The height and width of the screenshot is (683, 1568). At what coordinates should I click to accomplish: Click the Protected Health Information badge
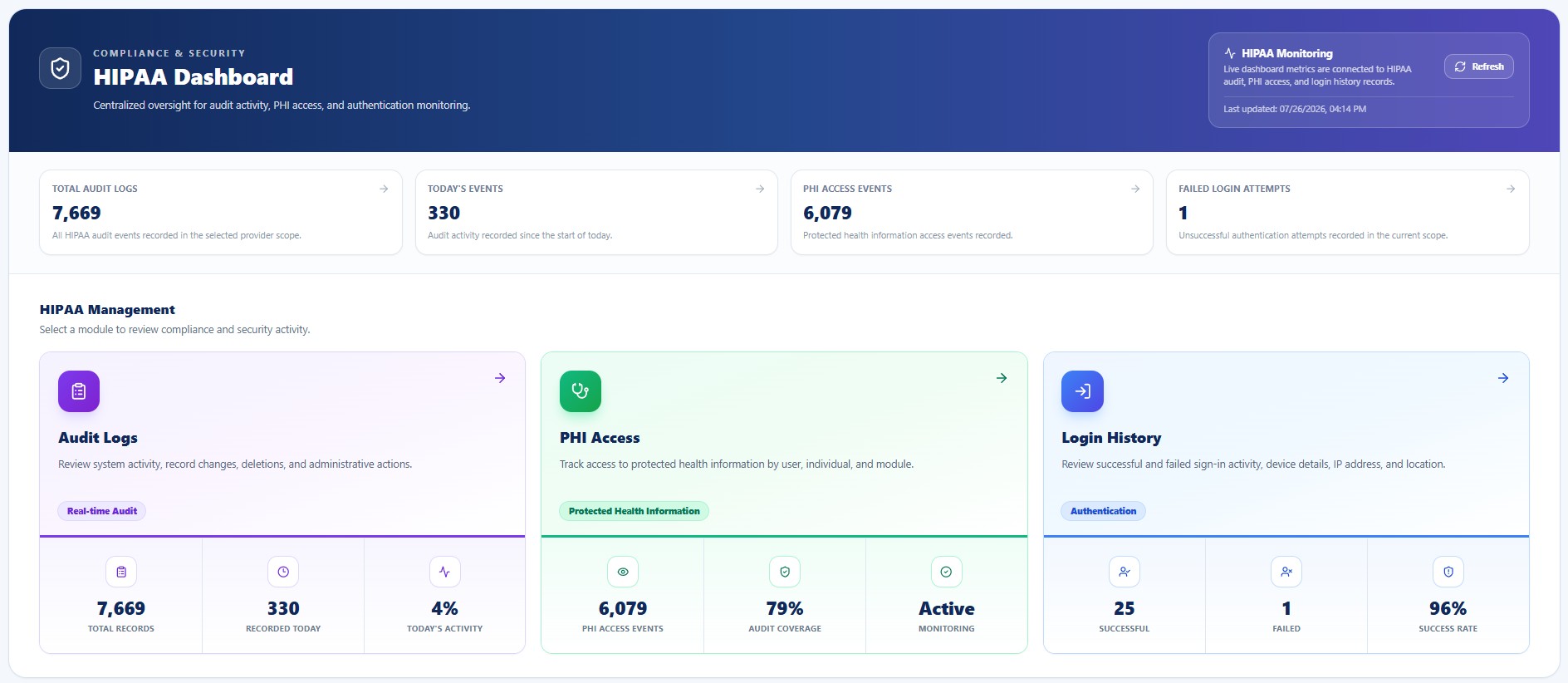point(634,511)
